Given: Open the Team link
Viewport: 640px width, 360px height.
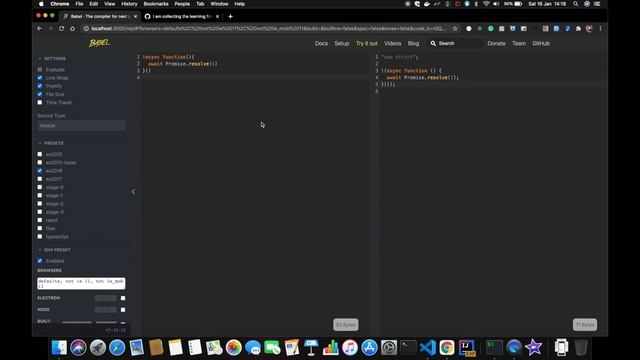Looking at the screenshot, I should (519, 43).
